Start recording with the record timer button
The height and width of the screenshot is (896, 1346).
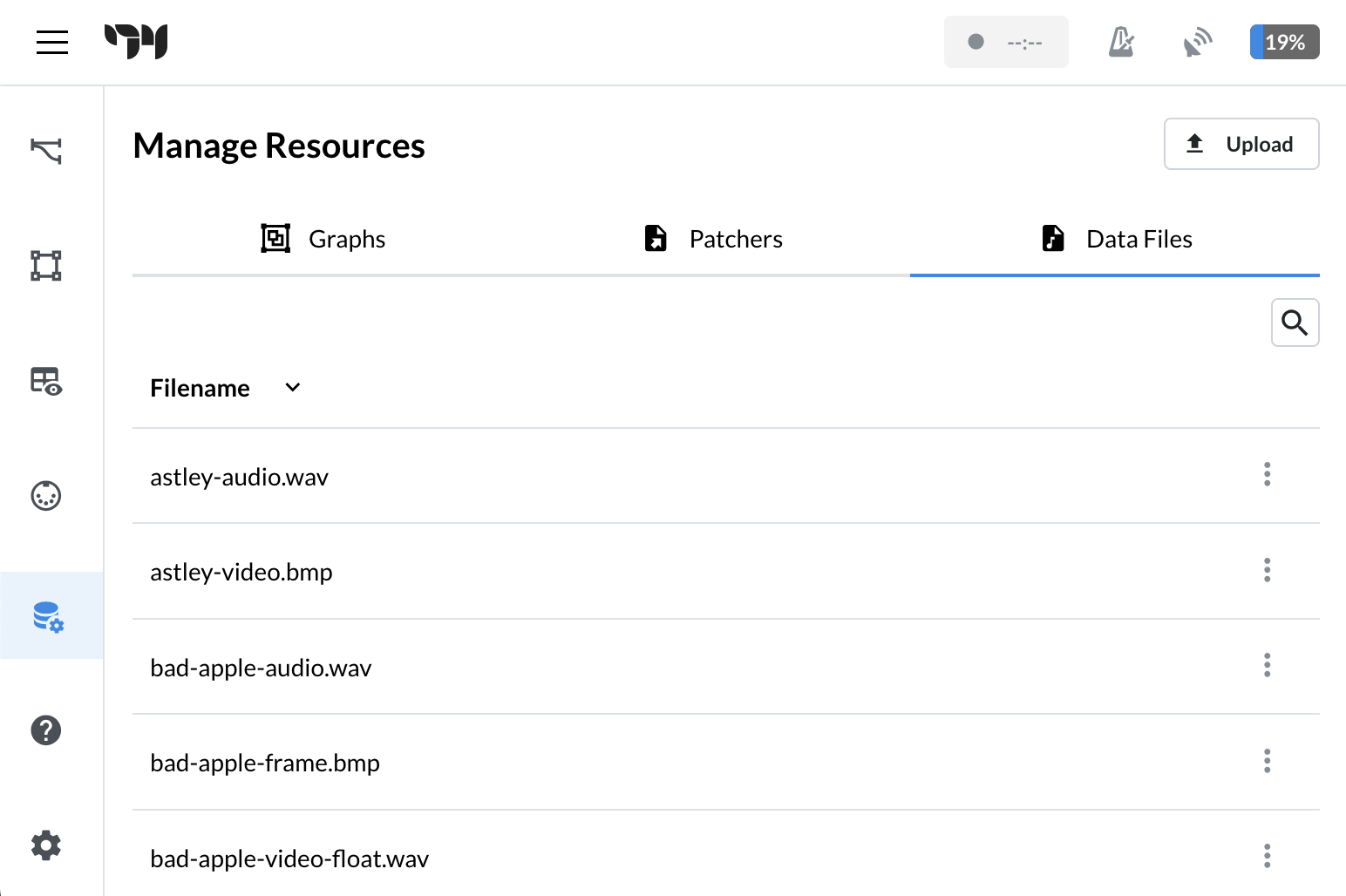(1006, 42)
